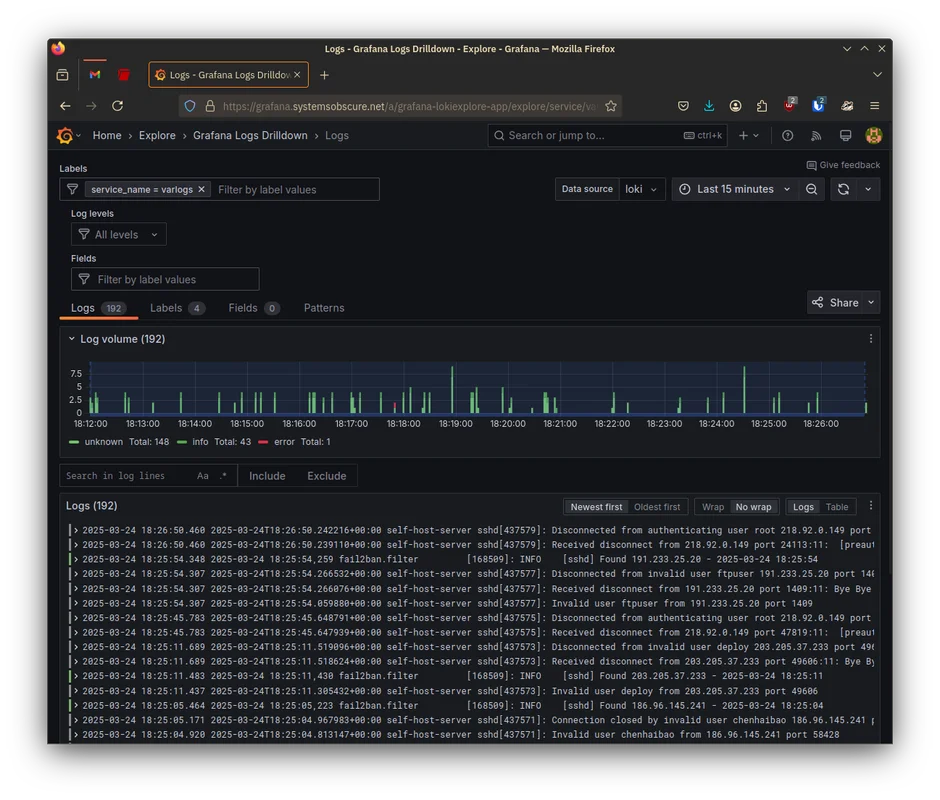Switch to the Patterns tab

point(324,308)
